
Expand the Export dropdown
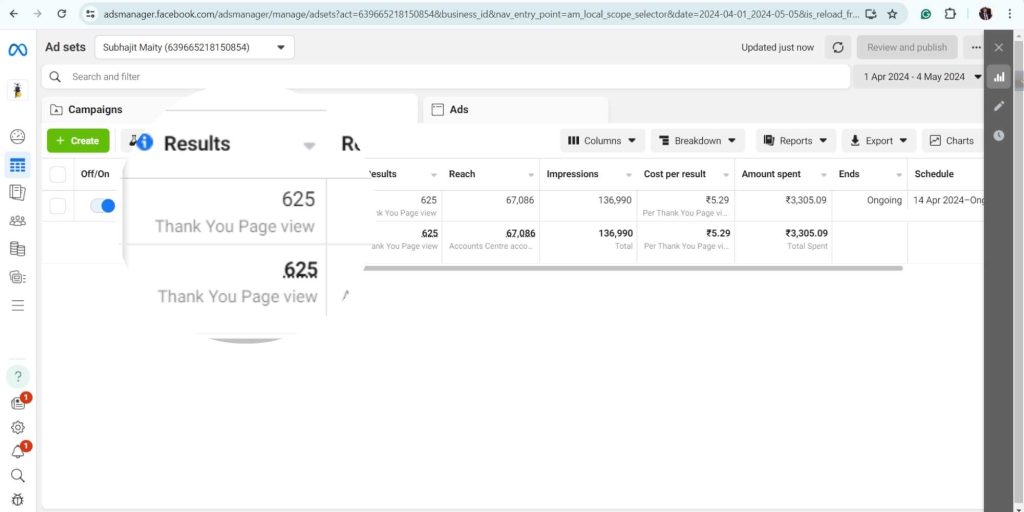coord(879,140)
